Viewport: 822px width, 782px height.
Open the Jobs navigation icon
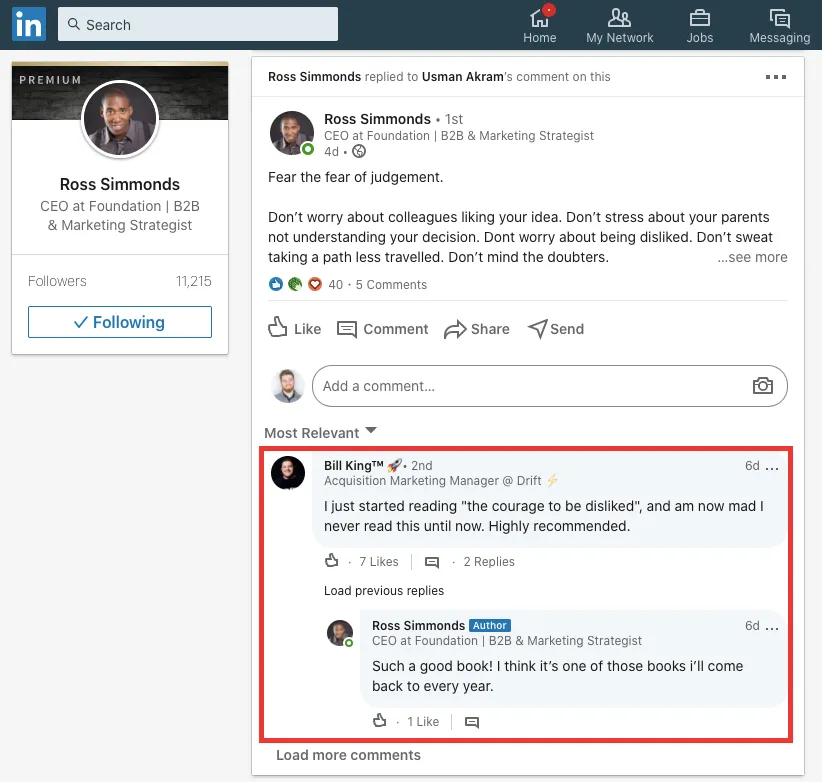699,24
